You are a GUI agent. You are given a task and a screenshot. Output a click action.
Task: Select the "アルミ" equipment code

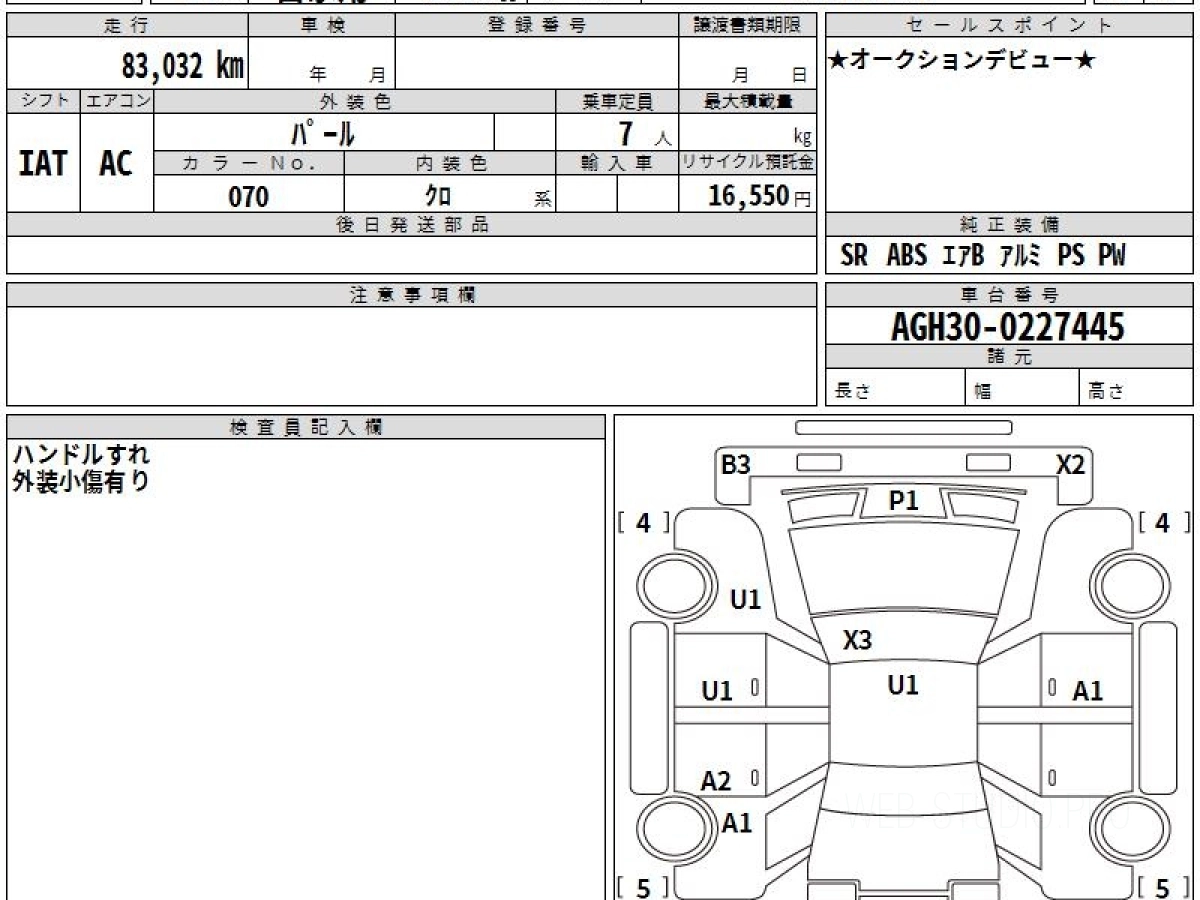(x=1021, y=256)
